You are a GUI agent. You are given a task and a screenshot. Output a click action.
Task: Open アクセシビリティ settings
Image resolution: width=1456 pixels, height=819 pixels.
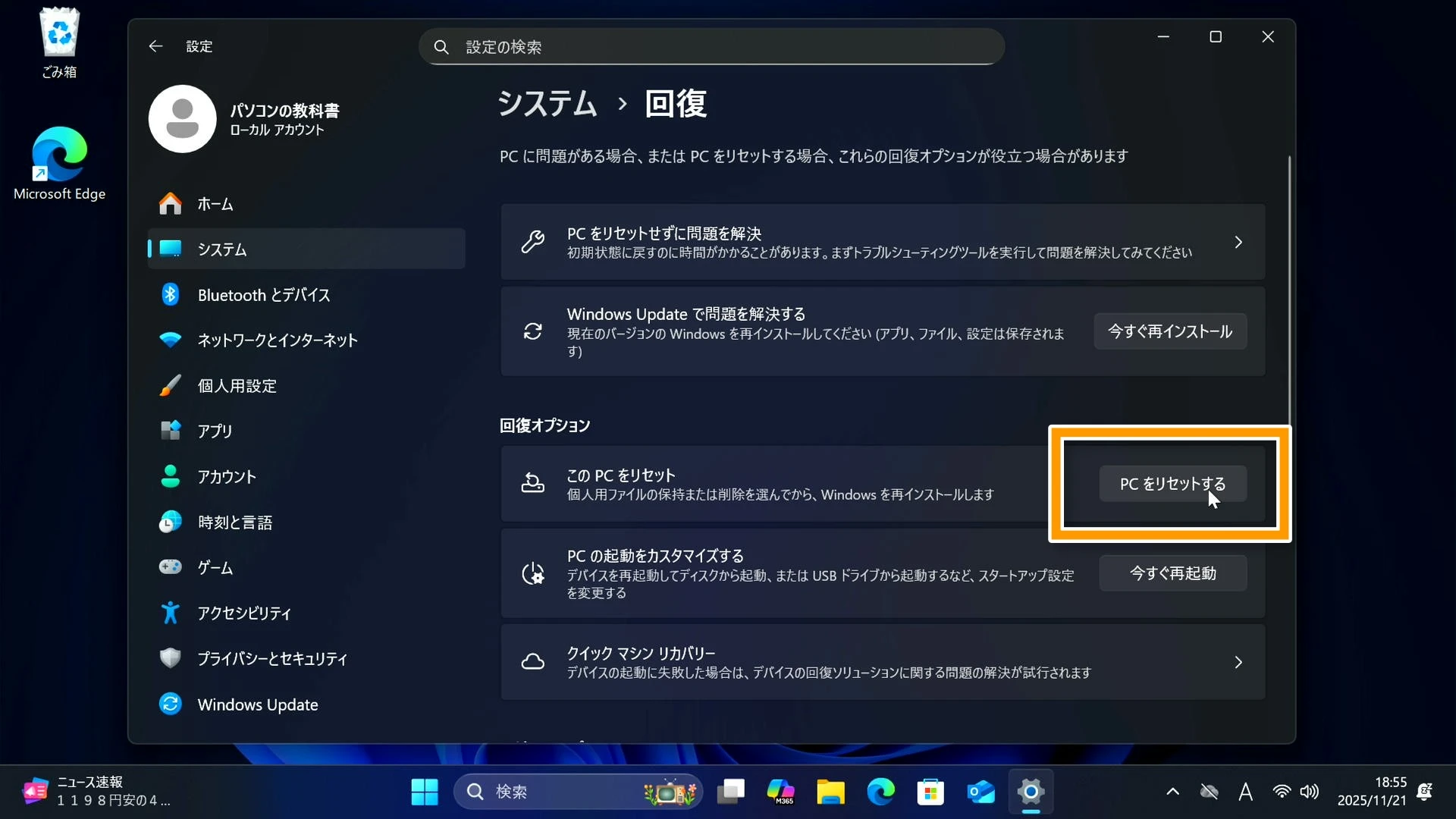pos(243,613)
